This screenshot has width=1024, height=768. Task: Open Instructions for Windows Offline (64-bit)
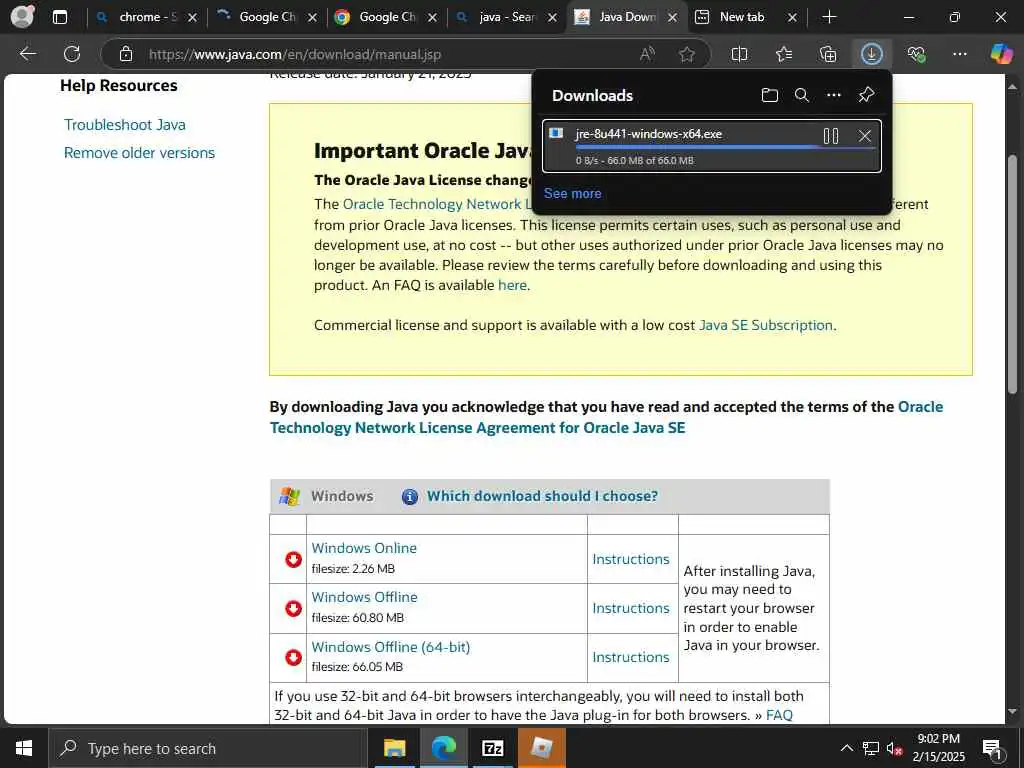(x=631, y=657)
